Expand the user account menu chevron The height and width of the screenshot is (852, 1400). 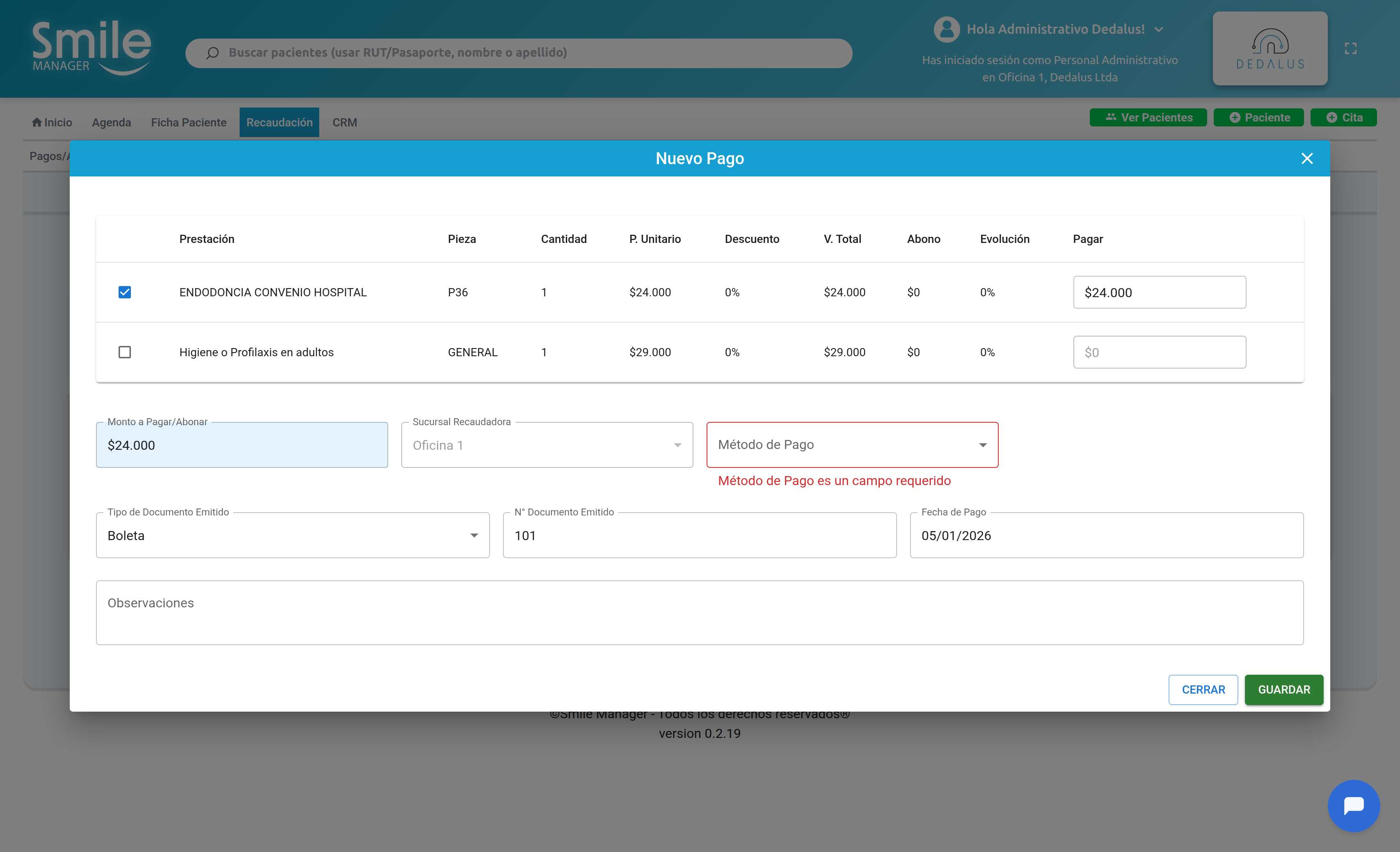pos(1158,30)
